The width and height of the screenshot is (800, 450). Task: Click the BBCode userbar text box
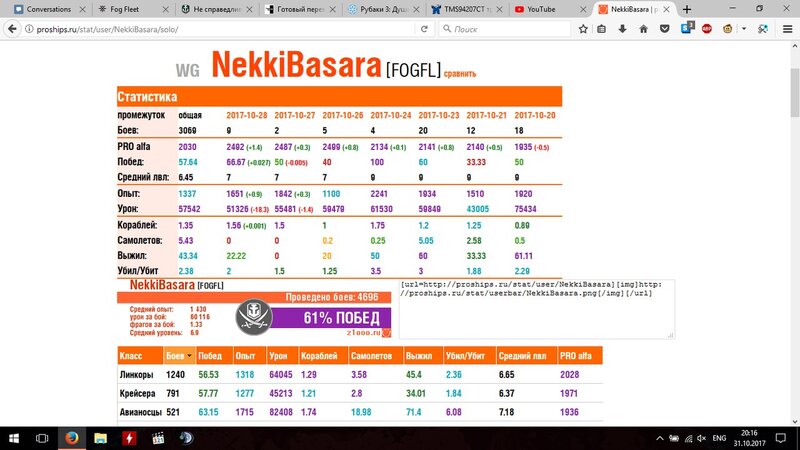tap(536, 307)
